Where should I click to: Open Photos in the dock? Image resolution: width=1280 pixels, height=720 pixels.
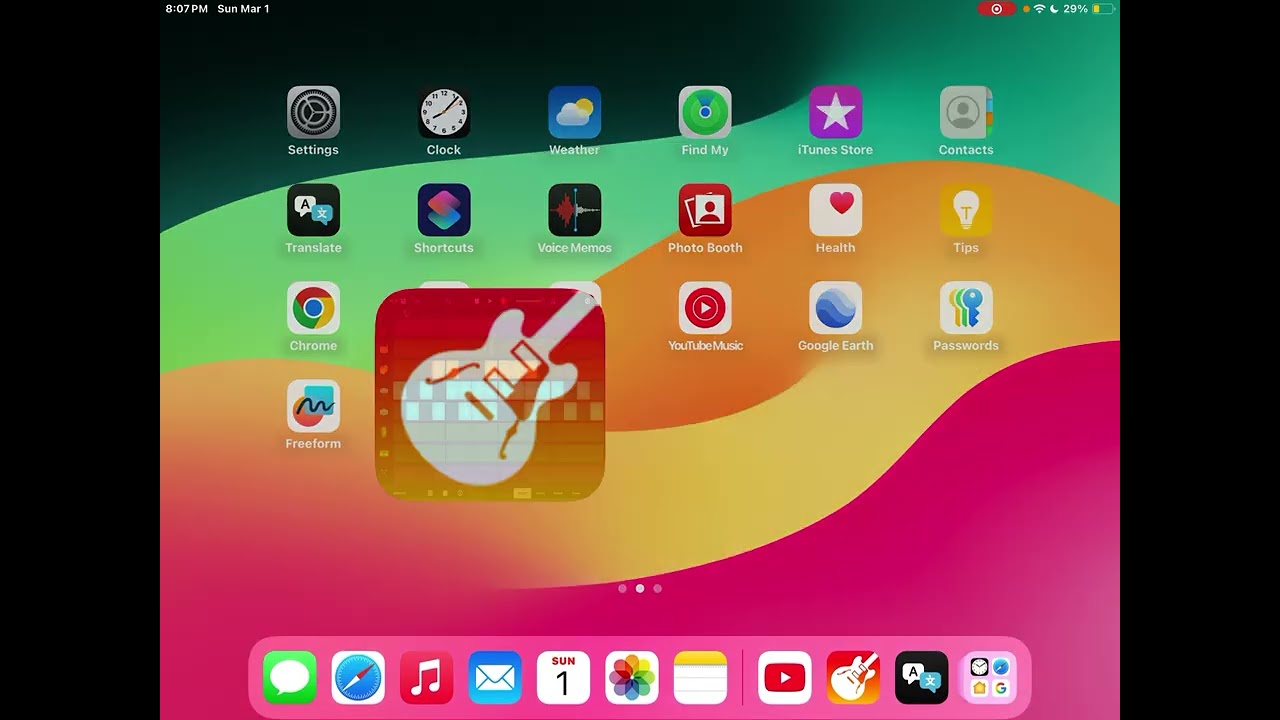point(632,678)
